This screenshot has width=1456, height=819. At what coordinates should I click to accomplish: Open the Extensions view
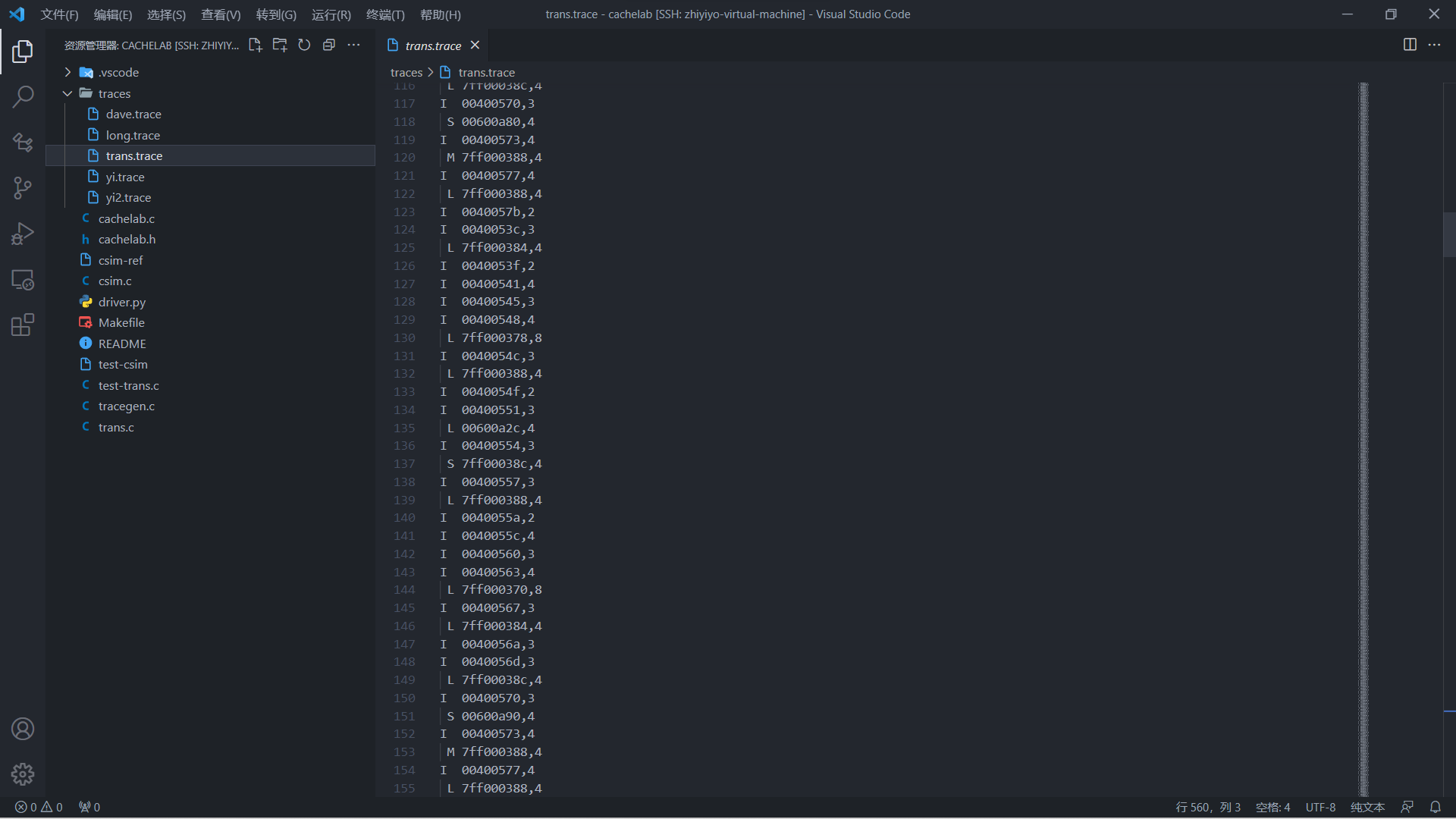pyautogui.click(x=23, y=325)
